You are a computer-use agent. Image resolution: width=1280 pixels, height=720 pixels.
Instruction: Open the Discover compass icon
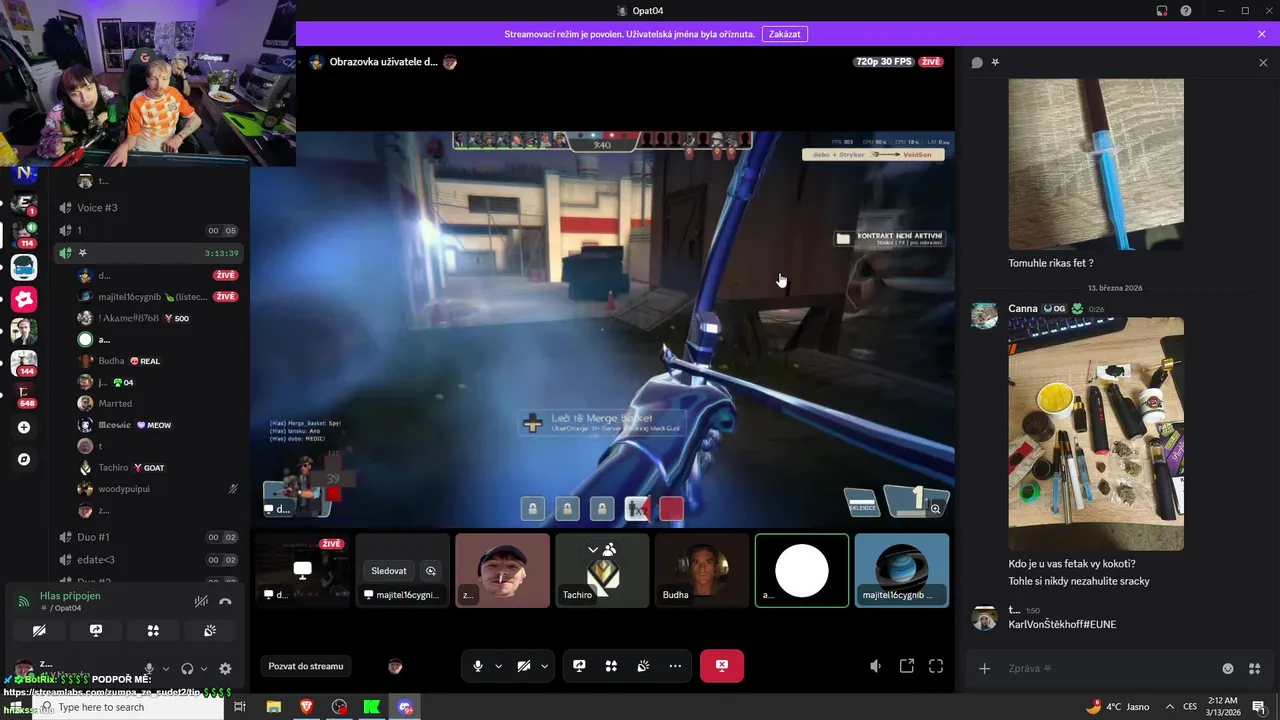24,459
